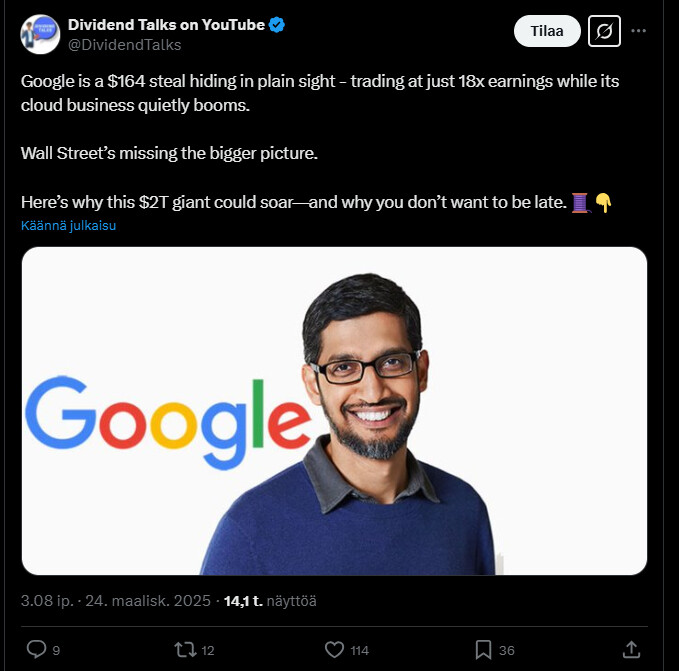Click the reply count 9
This screenshot has height=671, width=679.
pos(56,650)
